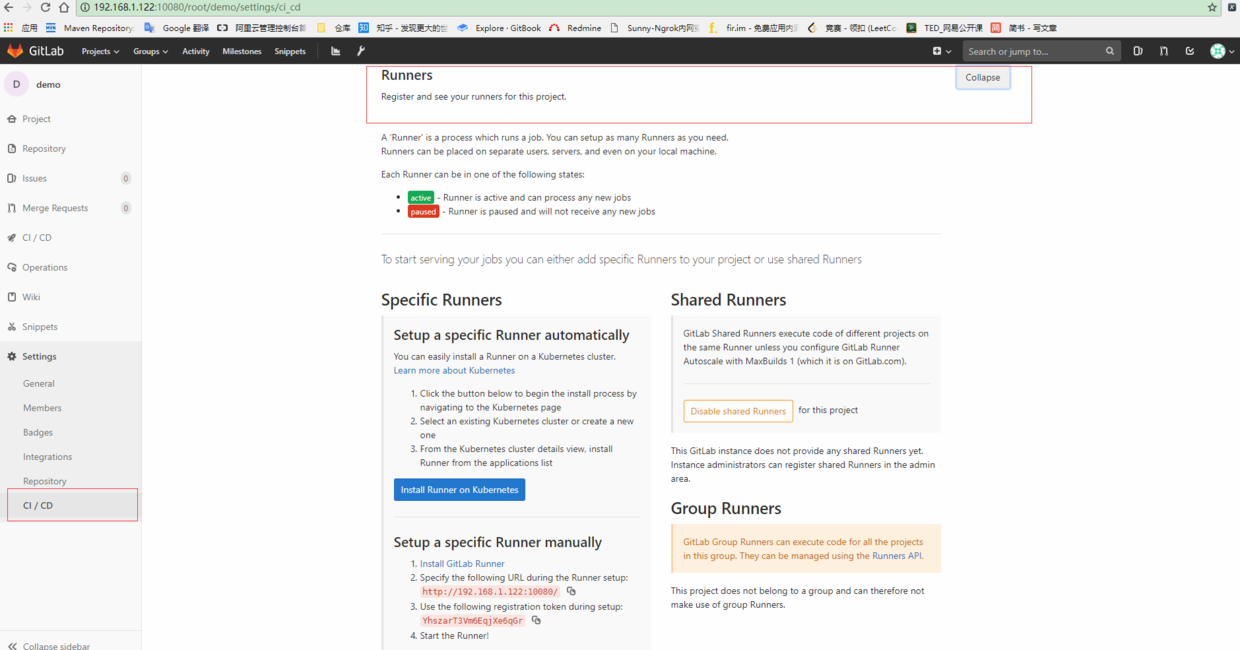Click the GitLab logo in the navbar

coord(35,51)
